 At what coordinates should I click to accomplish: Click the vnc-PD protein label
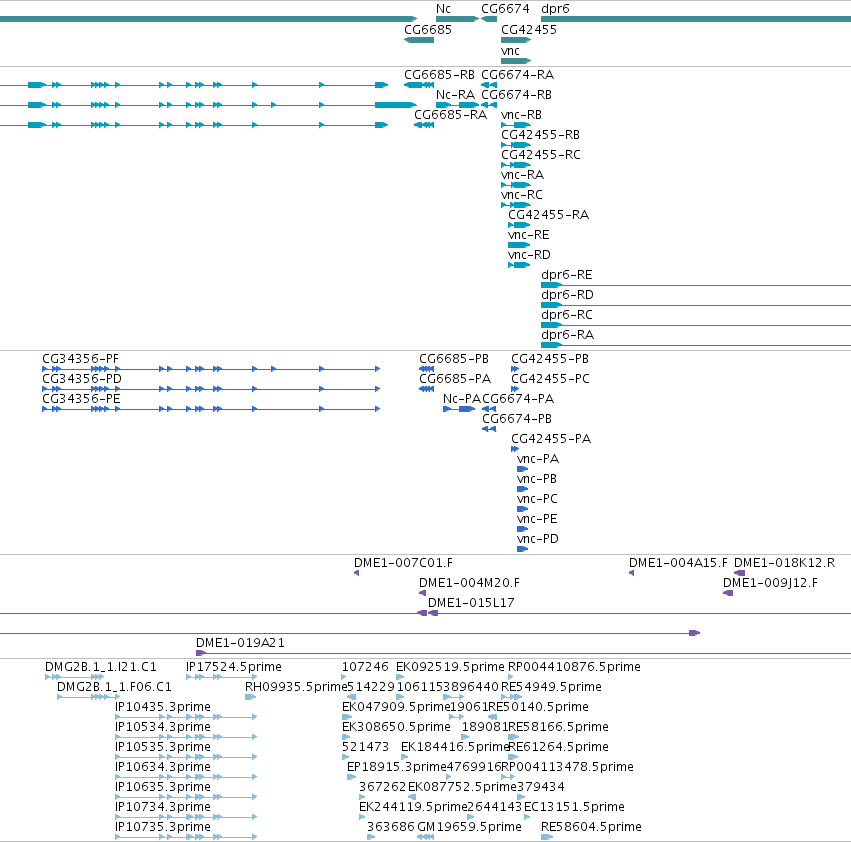(538, 539)
